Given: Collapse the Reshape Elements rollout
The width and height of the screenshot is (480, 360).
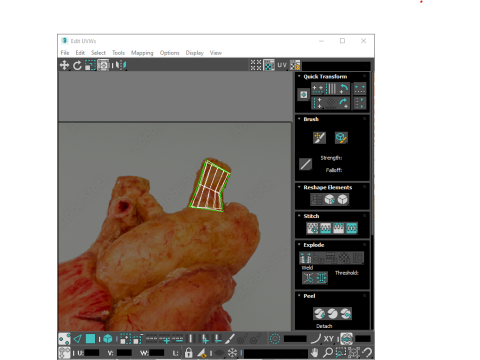Looking at the screenshot, I should click(299, 187).
